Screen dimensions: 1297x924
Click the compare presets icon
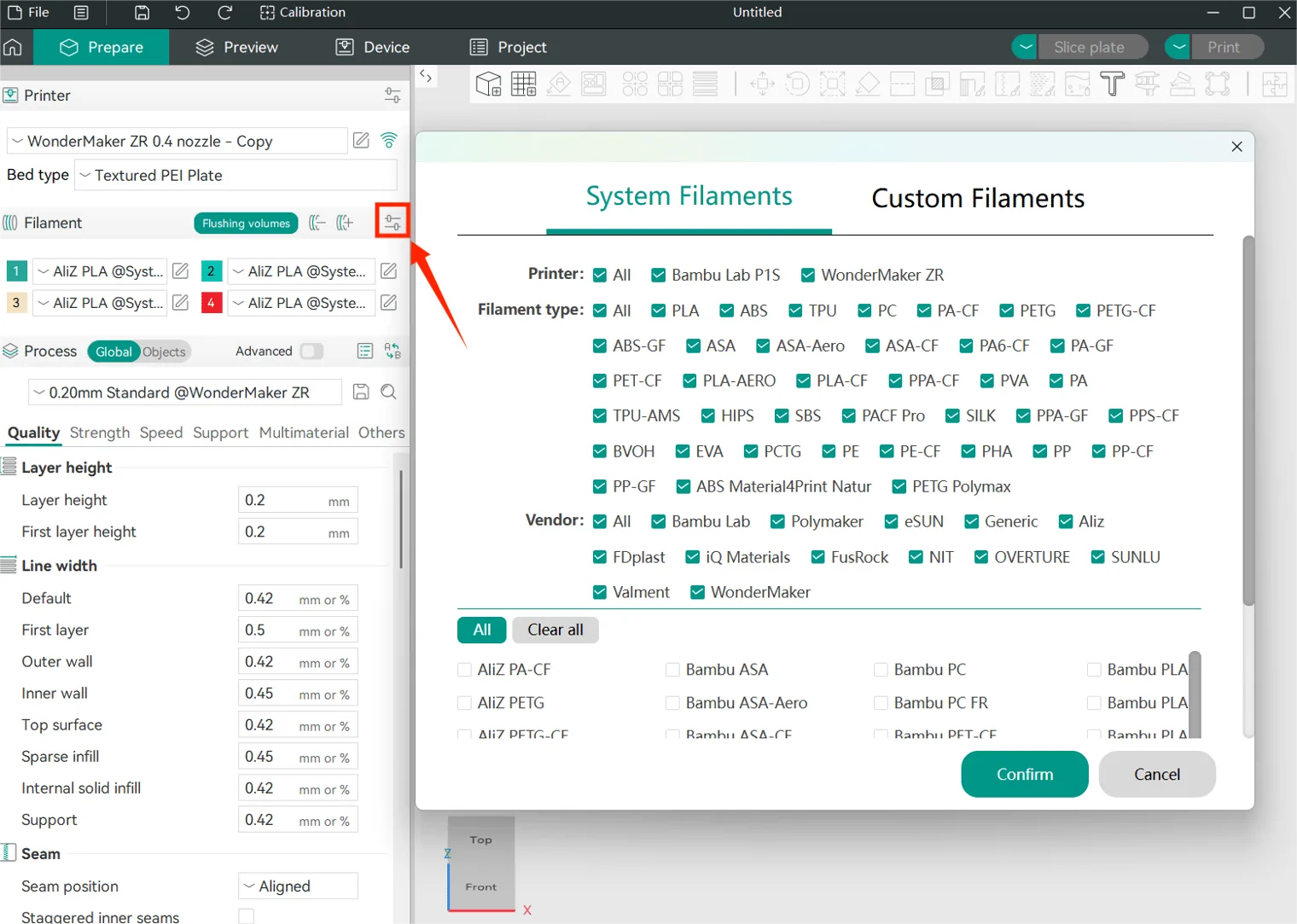393,351
